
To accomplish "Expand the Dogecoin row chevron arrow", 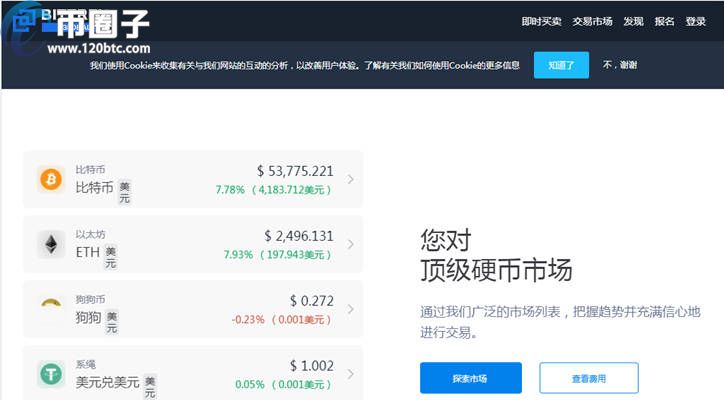I will (350, 309).
